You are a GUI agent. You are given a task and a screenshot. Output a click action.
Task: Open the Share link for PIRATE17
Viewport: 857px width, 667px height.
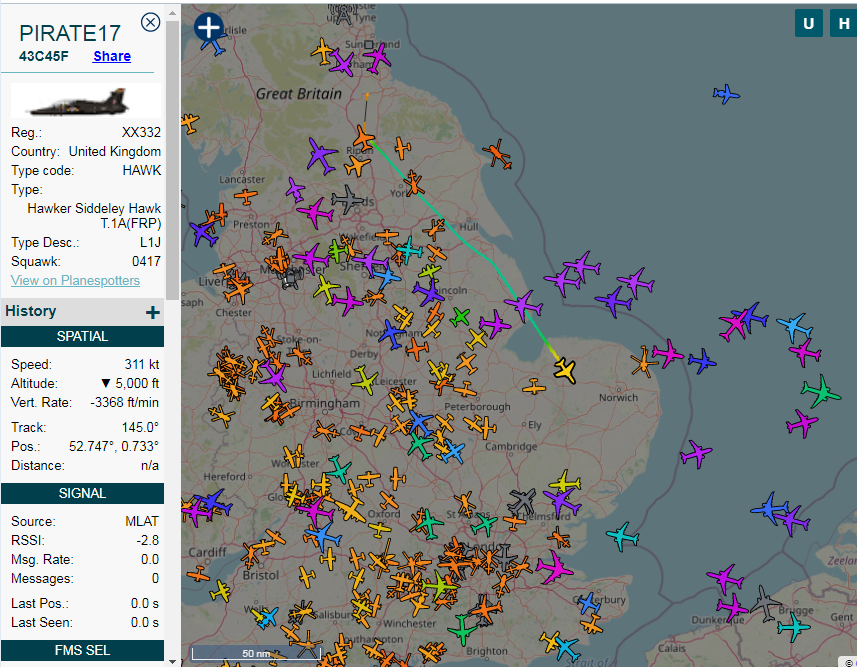click(111, 56)
